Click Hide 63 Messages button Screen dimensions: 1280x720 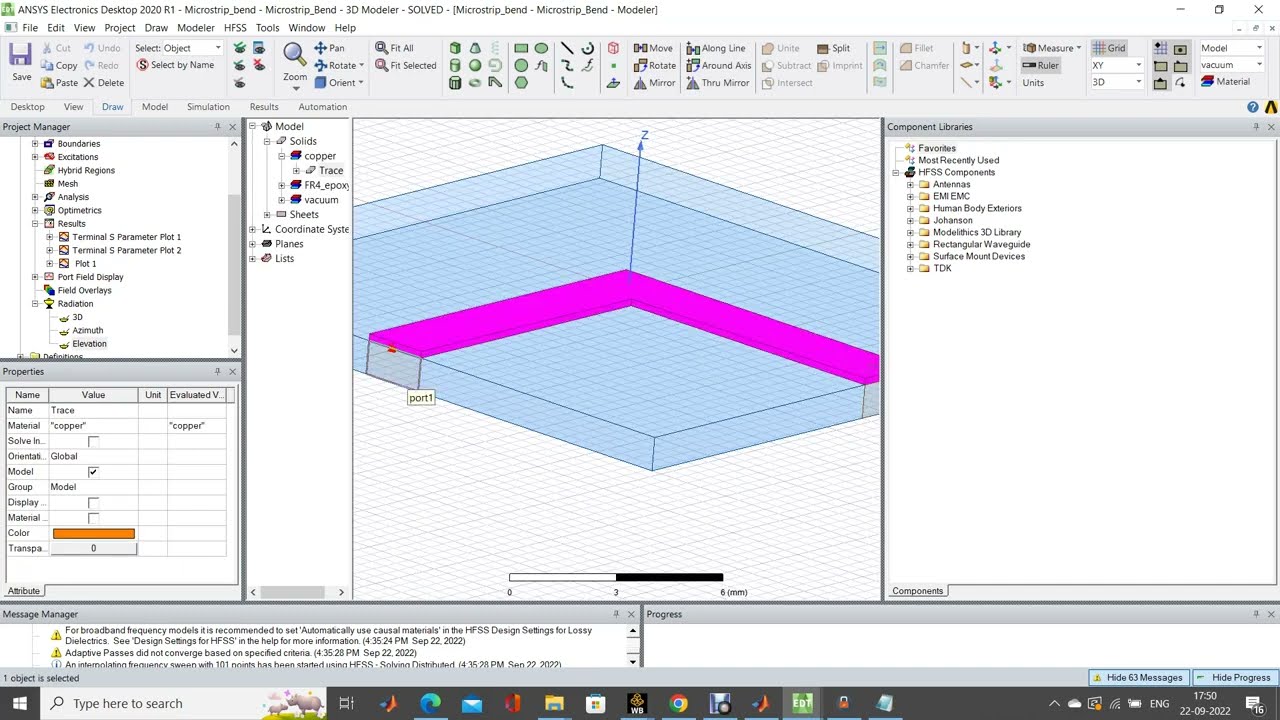1138,678
